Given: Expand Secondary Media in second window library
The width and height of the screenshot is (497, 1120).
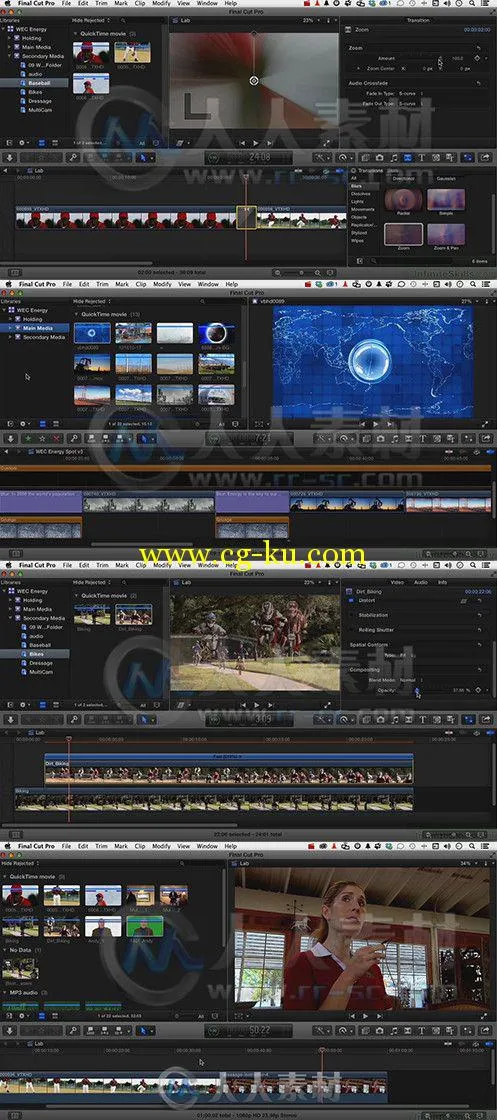Looking at the screenshot, I should coord(10,337).
